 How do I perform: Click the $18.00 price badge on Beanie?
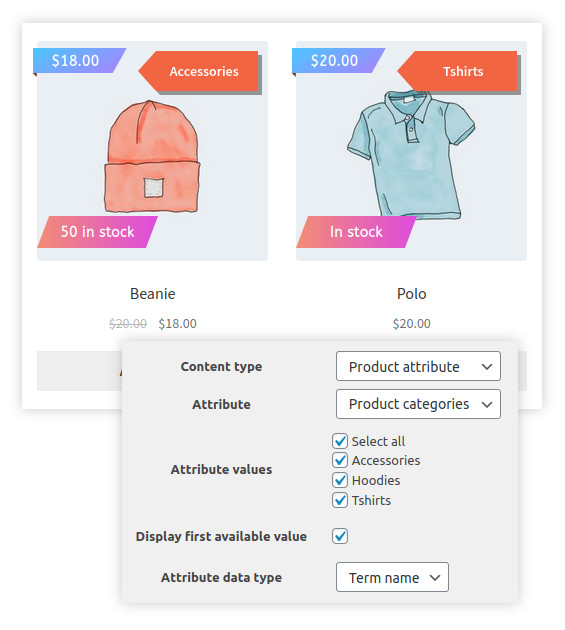[x=79, y=61]
